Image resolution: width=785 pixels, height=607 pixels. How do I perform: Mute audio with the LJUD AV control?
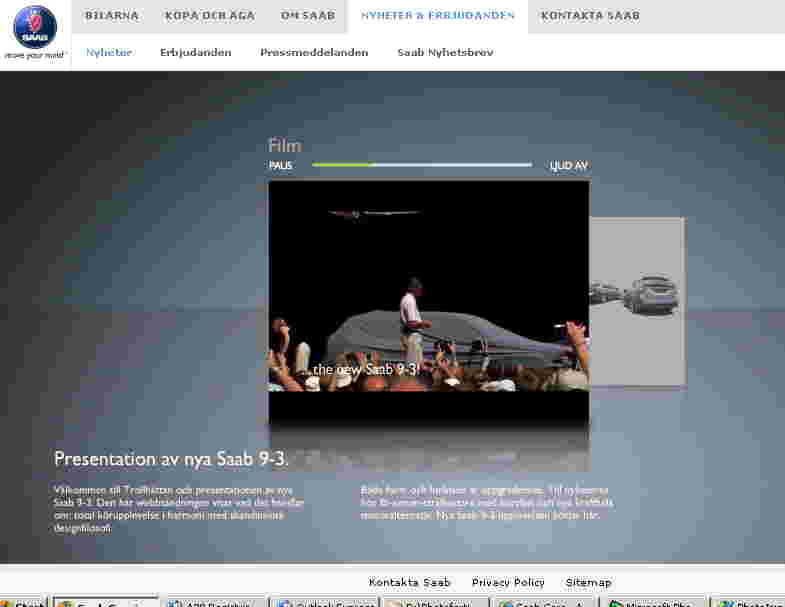tap(568, 165)
